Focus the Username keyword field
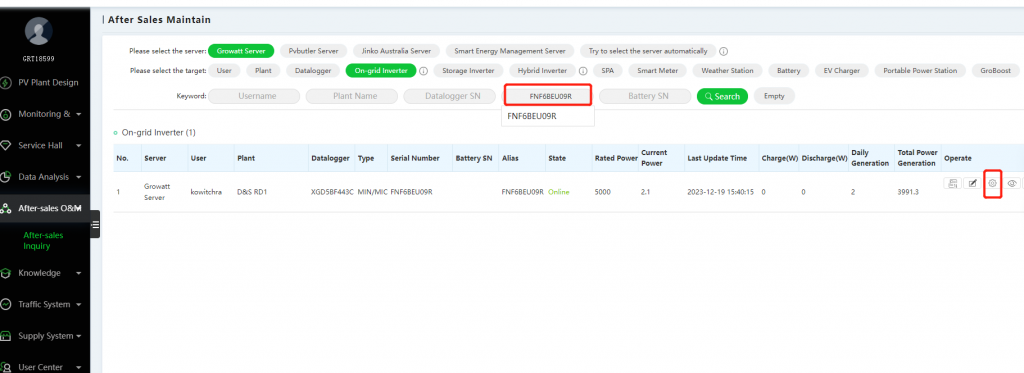Viewport: 1024px width, 373px height. click(254, 96)
